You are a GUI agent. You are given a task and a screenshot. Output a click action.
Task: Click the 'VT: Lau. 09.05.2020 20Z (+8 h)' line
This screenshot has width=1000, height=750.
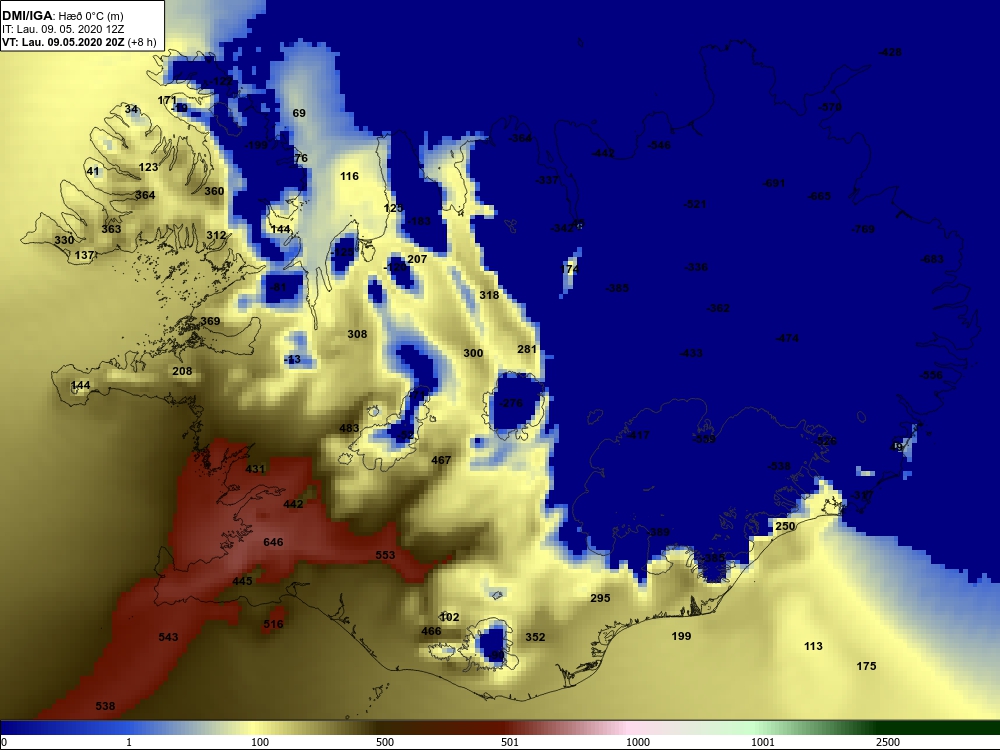(79, 42)
